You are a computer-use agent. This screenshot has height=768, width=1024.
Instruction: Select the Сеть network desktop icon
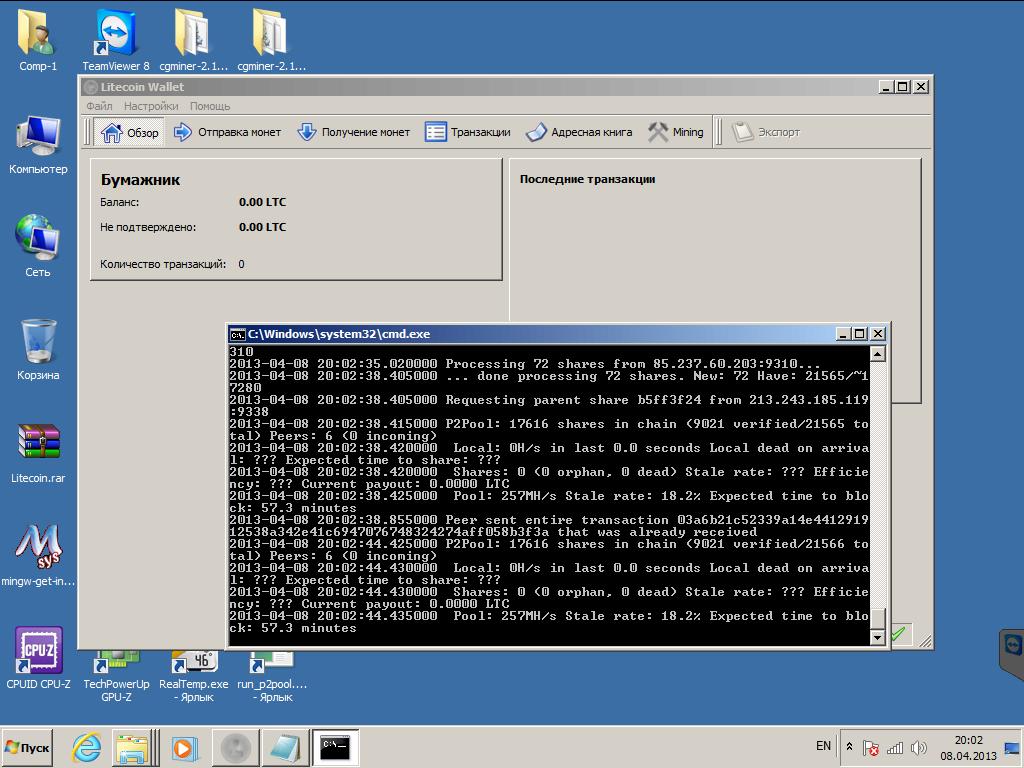(x=38, y=246)
